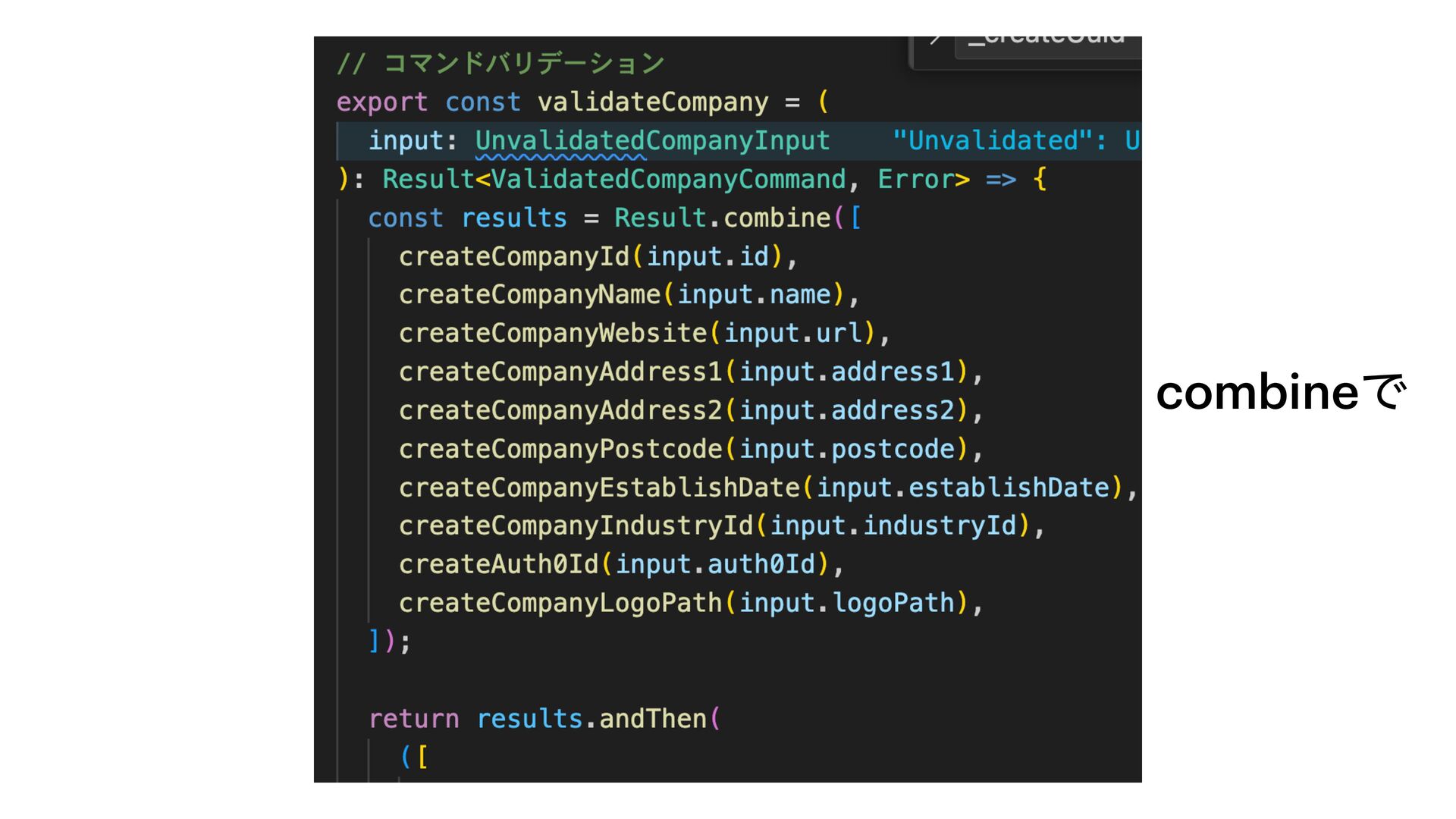
Task: Click the ValidatedCompanyCommand return type
Action: 668,180
